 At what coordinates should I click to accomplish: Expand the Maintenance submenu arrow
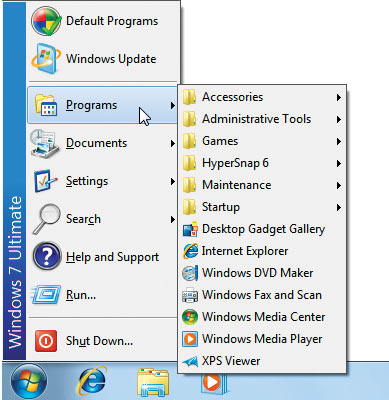pos(339,185)
